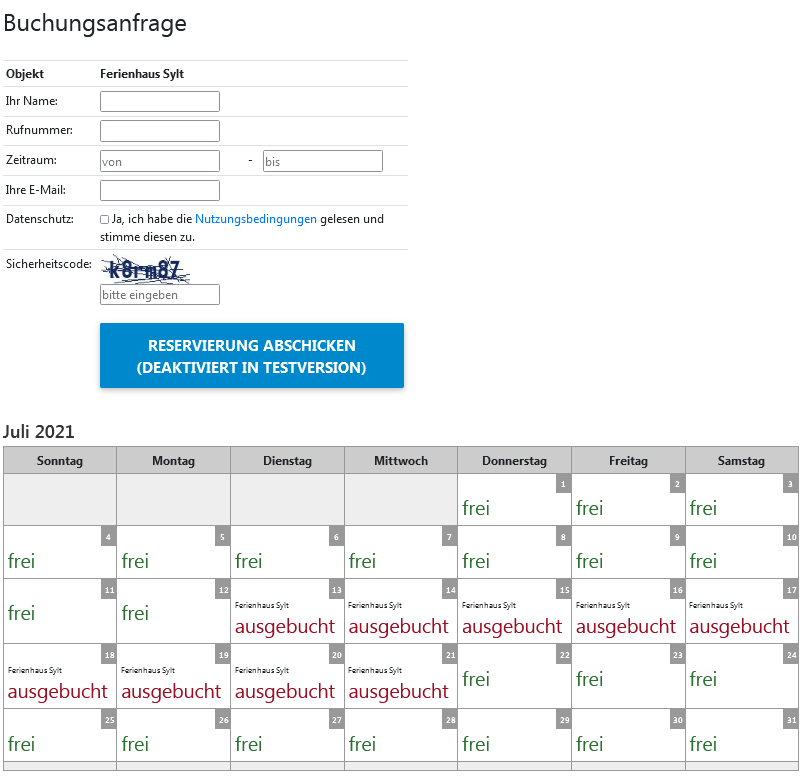Click the captcha security code image
804x783 pixels.
pyautogui.click(x=146, y=269)
